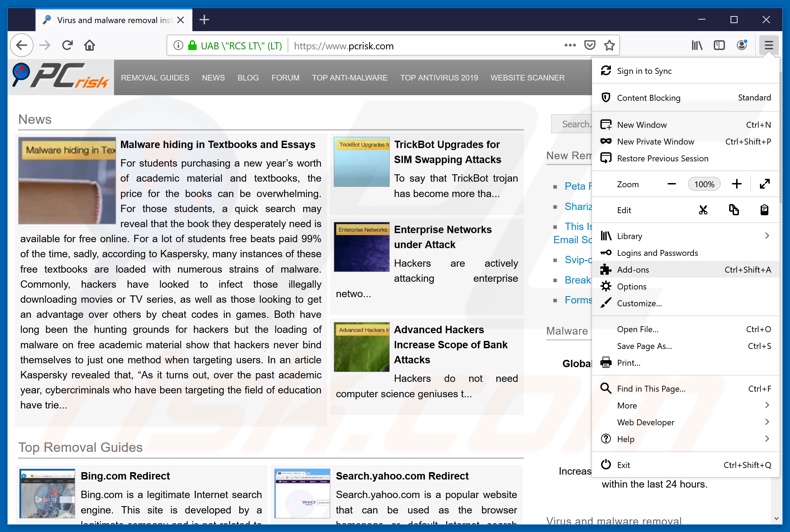
Task: Open NEWS navigation link
Action: coord(213,78)
